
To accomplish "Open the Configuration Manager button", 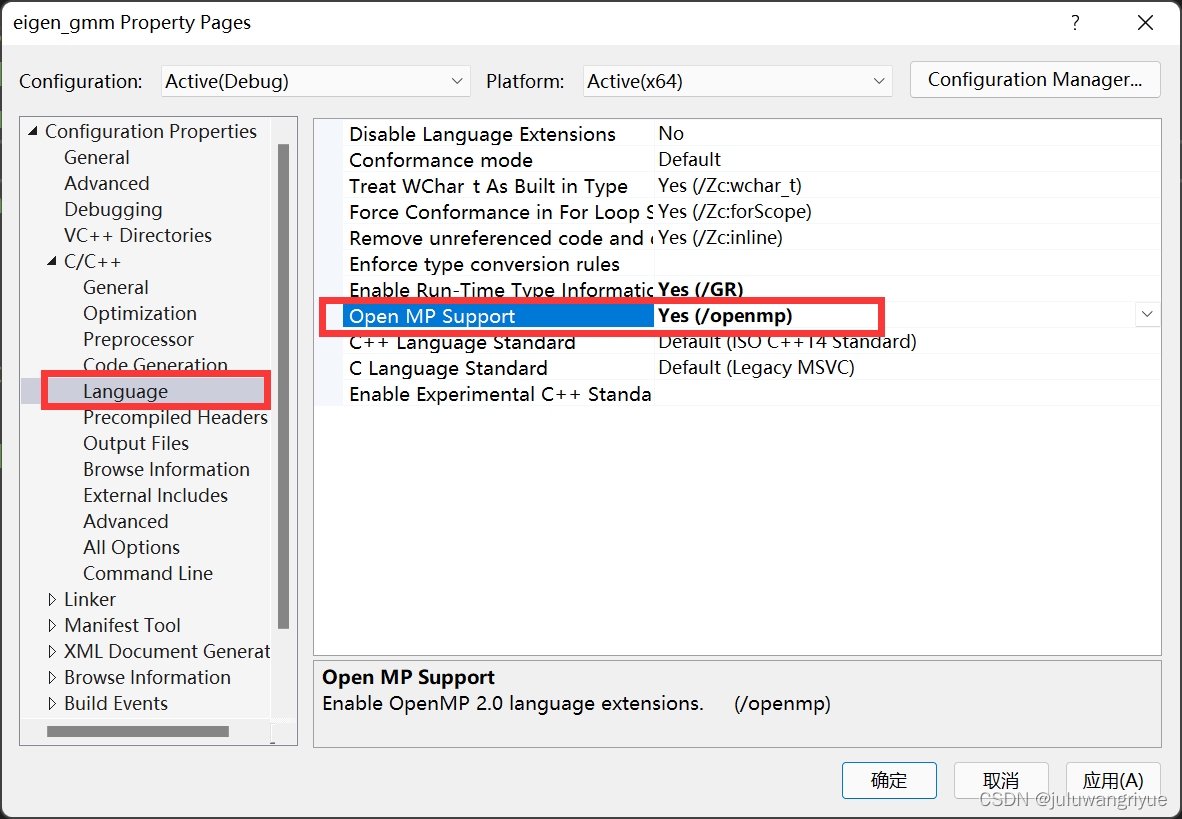I will click(1035, 80).
